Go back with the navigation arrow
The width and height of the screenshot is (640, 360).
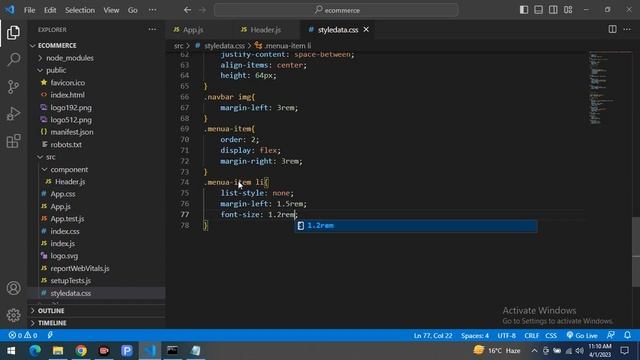(187, 10)
